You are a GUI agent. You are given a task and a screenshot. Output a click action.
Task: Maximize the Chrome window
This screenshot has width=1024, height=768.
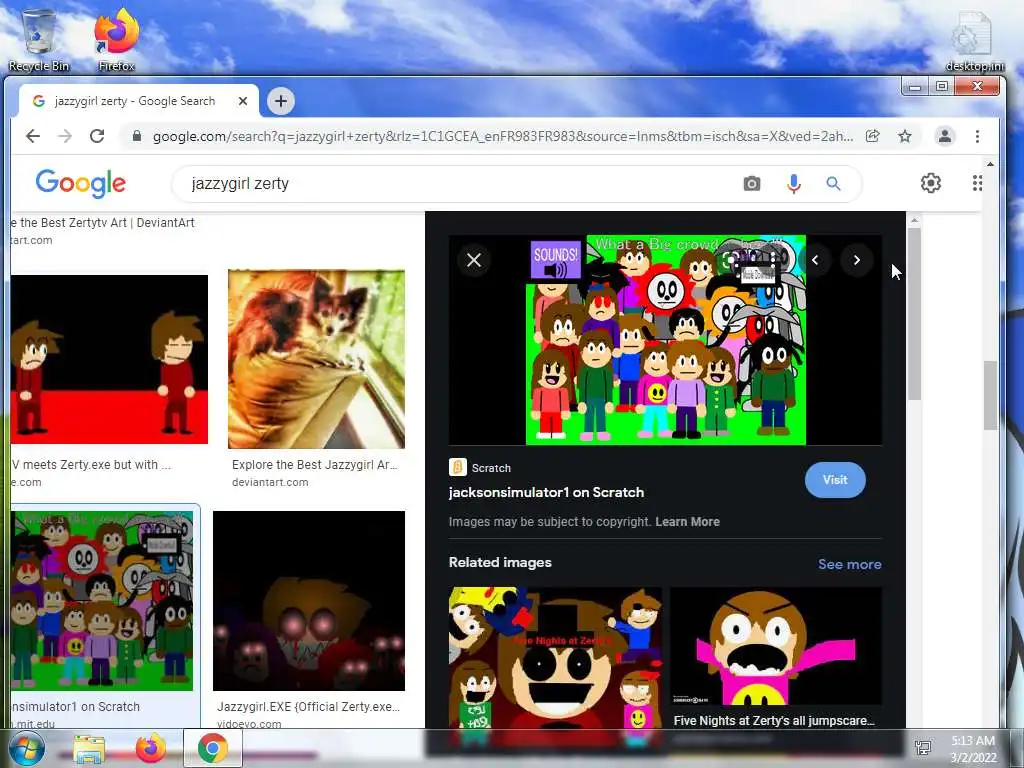(941, 86)
